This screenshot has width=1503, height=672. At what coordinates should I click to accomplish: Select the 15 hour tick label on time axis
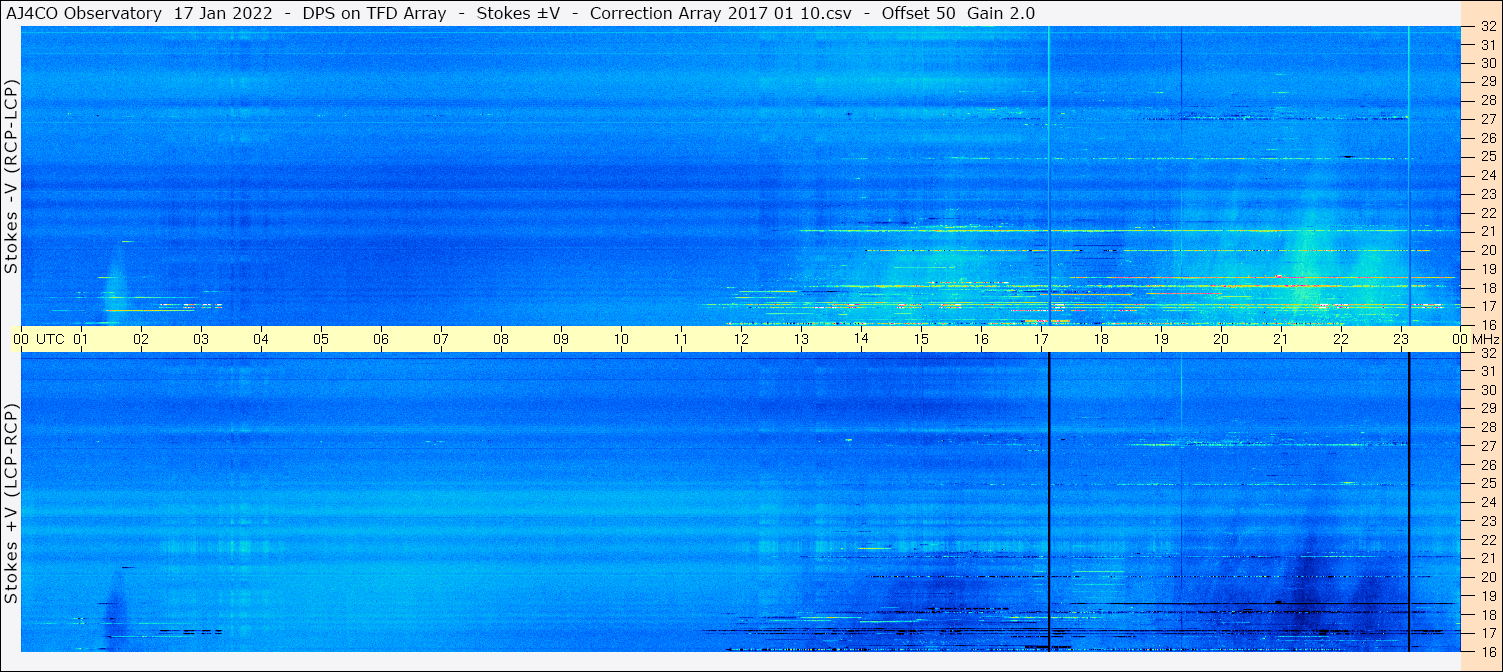pos(921,339)
